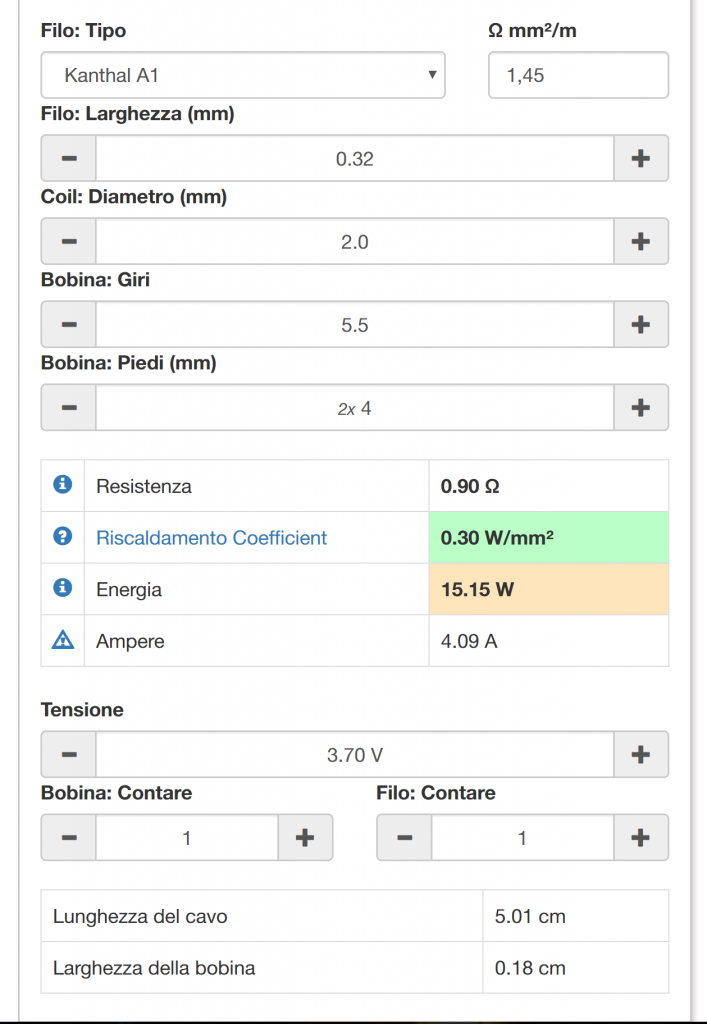Image resolution: width=707 pixels, height=1024 pixels.
Task: Decrease Filo: Larghezza with minus button
Action: (x=69, y=158)
